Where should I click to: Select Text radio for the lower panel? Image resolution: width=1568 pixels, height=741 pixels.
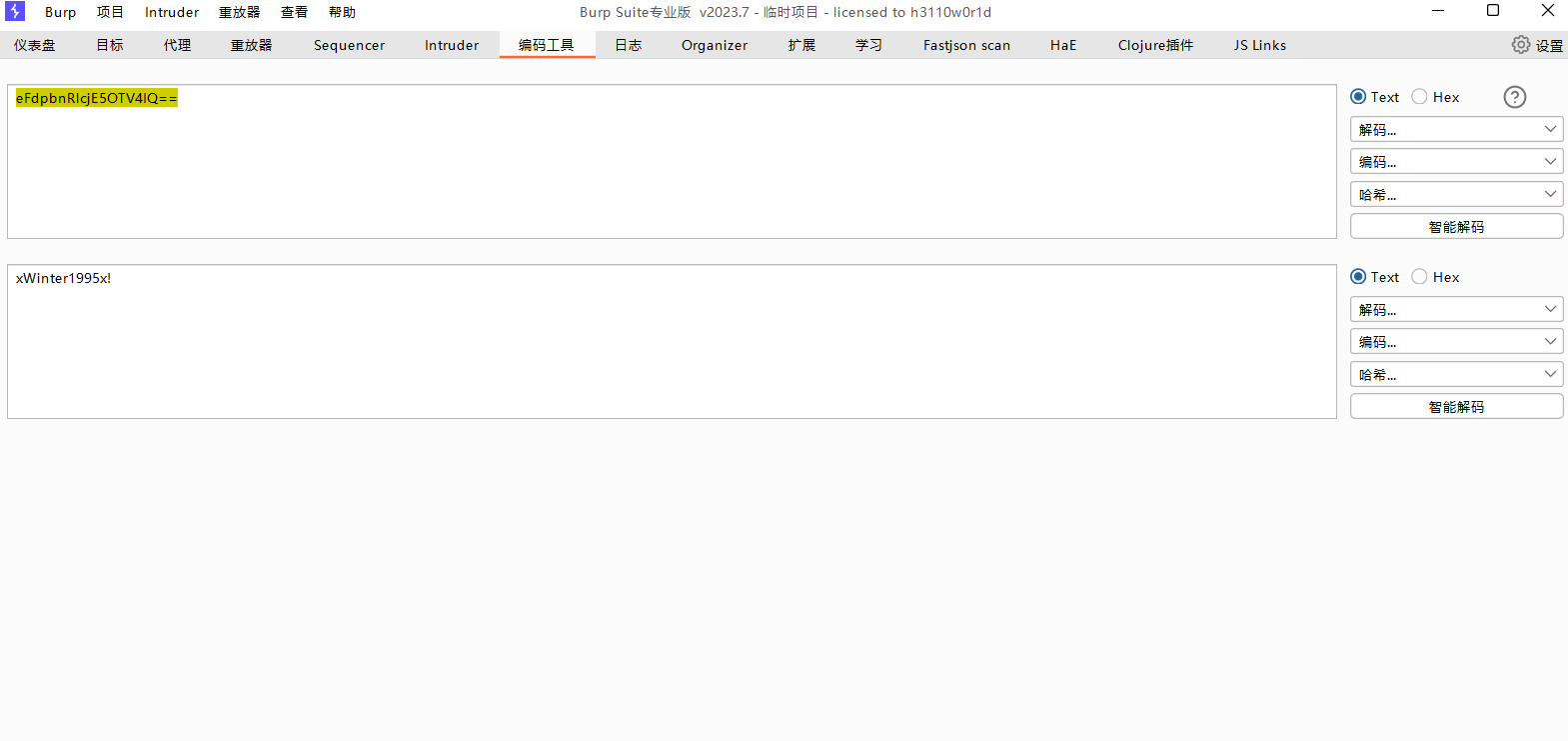[1358, 277]
